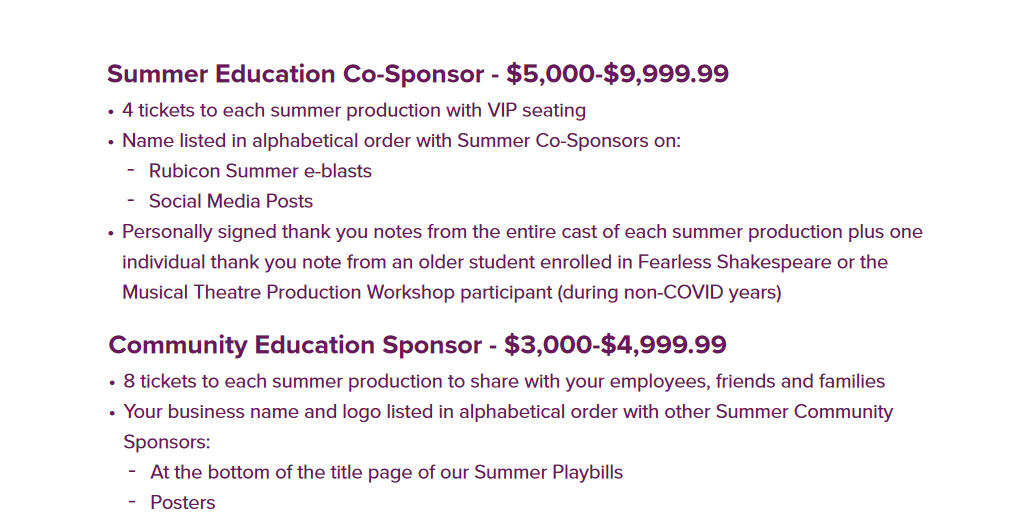The height and width of the screenshot is (531, 1019).
Task: Select the "Summer Playbills" phrase
Action: [548, 472]
